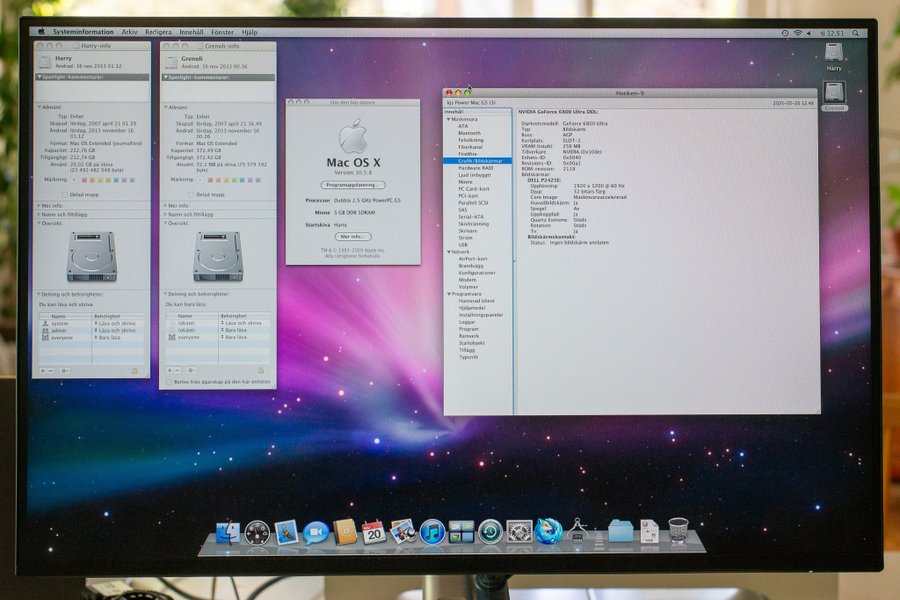Collapse Nätverk tree in System Profiler
Viewport: 900px width, 600px height.
pos(449,252)
